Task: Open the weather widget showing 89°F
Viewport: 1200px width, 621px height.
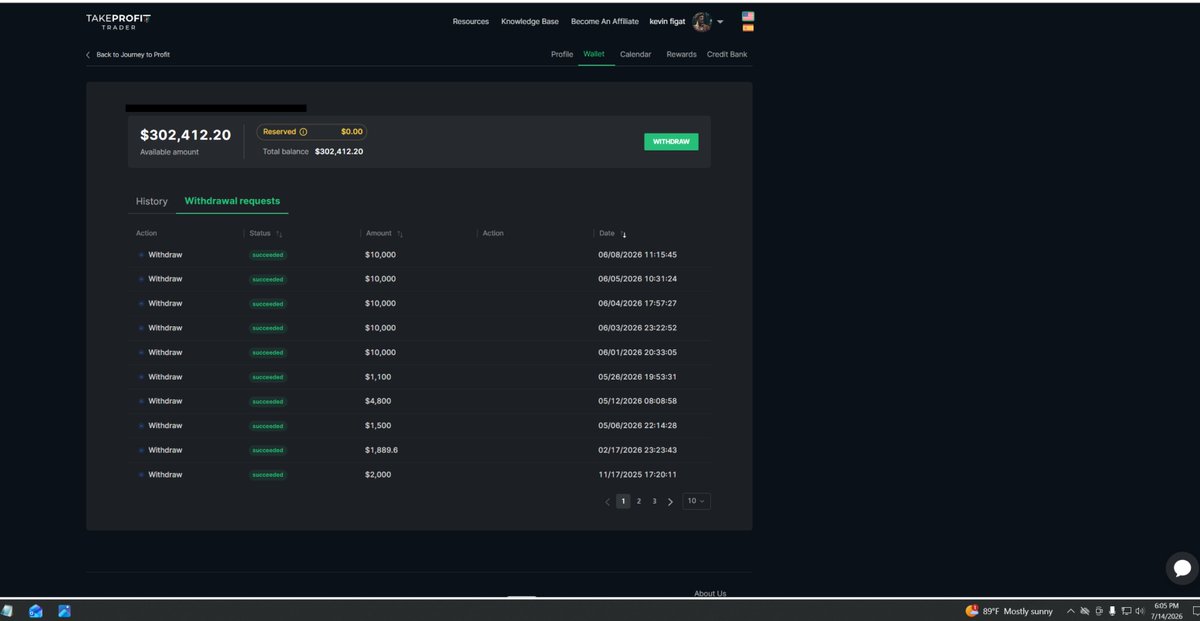Action: [1010, 611]
